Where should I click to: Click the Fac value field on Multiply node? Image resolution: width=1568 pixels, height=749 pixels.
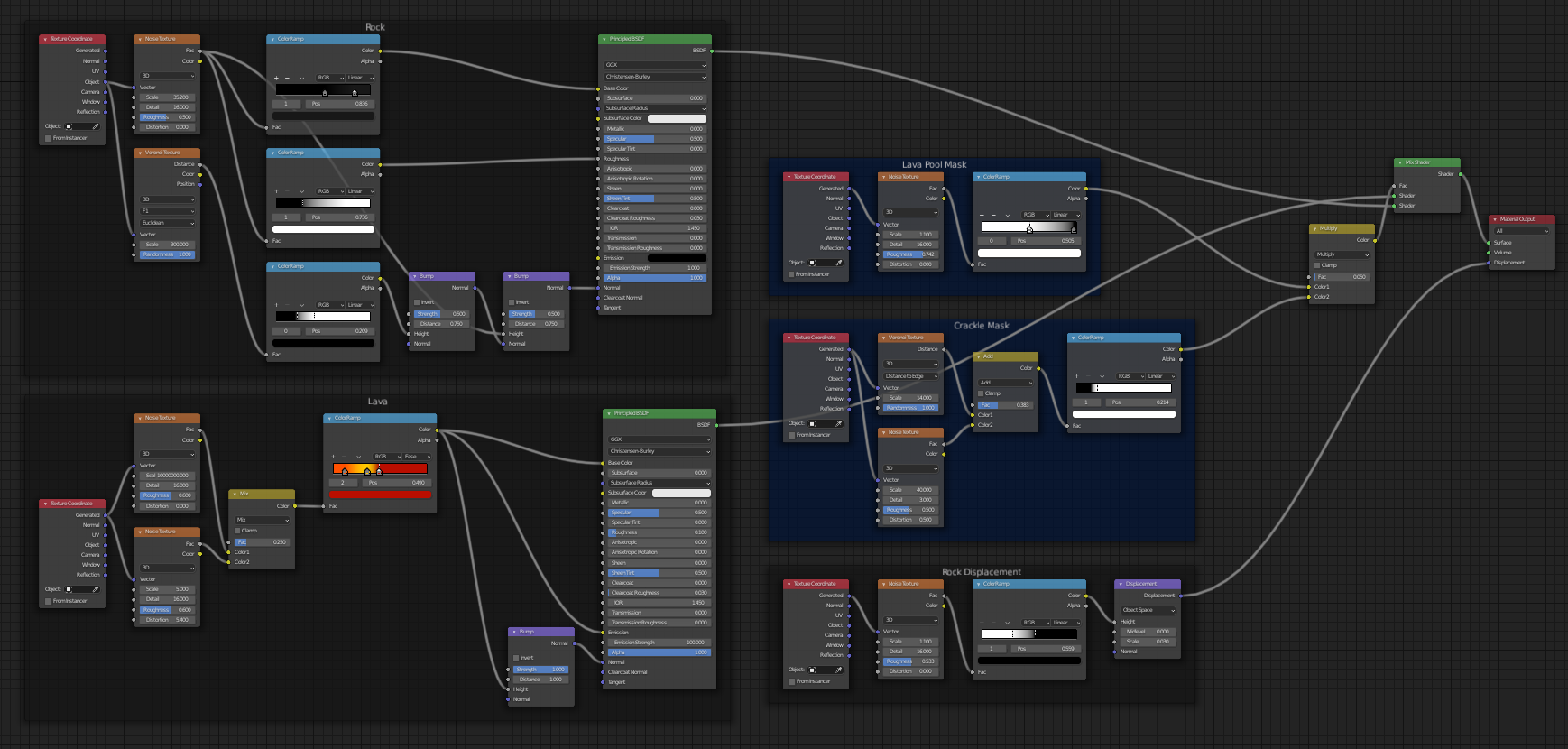1342,277
